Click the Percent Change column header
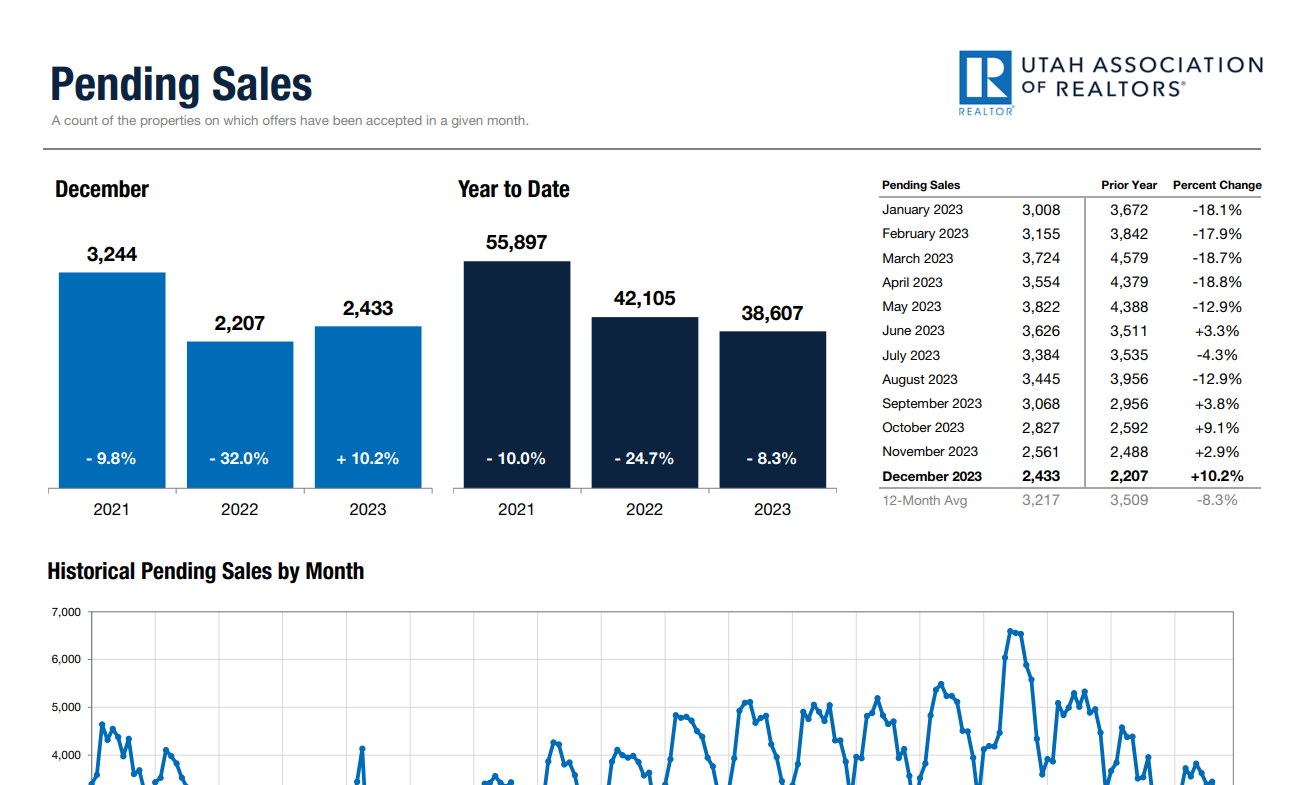Screen dimensions: 1307x785 [1216, 185]
